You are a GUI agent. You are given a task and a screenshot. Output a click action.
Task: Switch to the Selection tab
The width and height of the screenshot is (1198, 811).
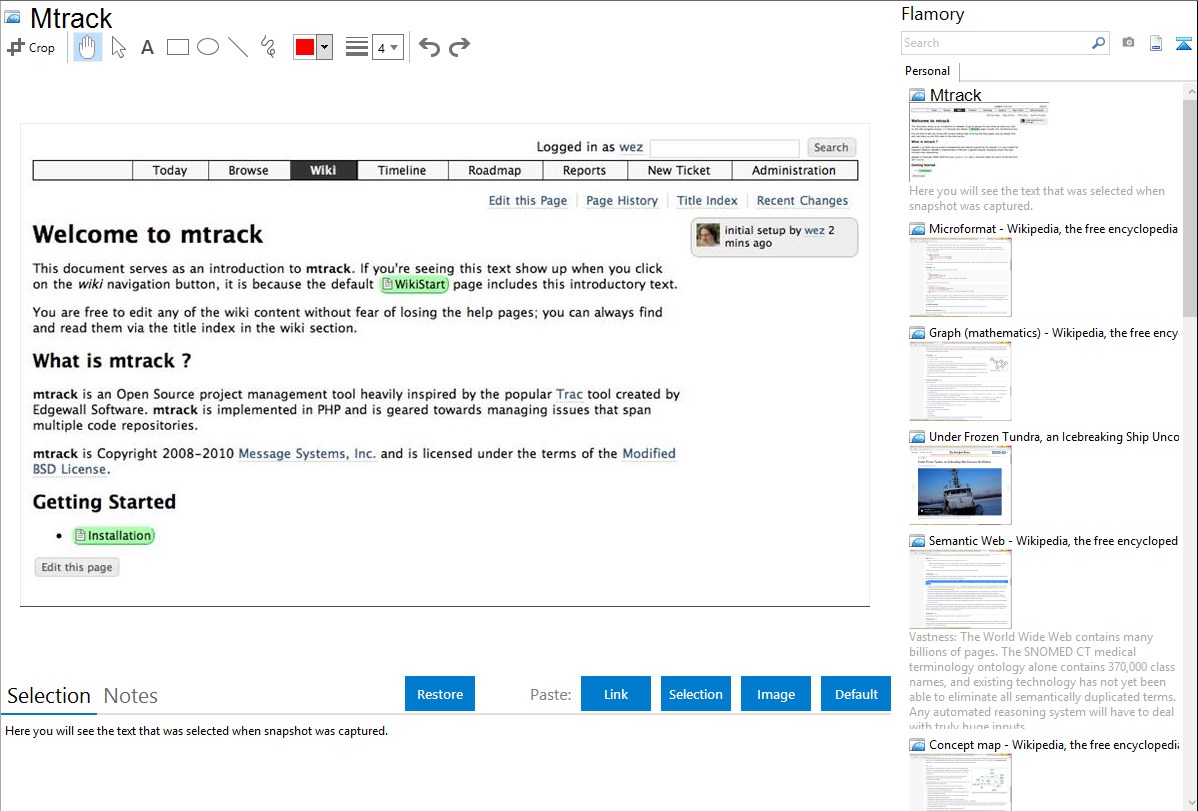[49, 696]
